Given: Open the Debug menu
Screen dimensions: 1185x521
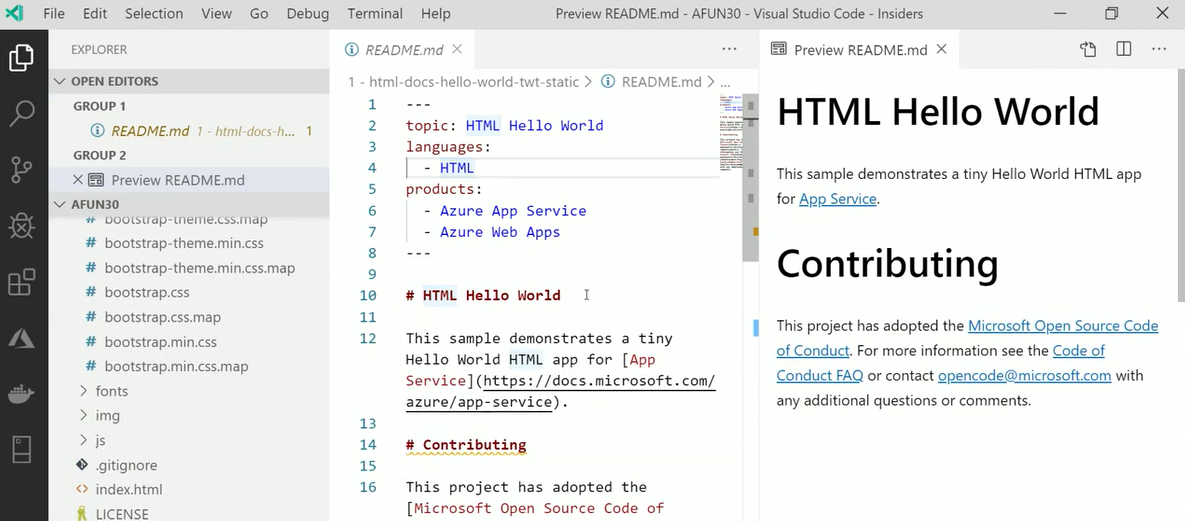Looking at the screenshot, I should pyautogui.click(x=308, y=14).
